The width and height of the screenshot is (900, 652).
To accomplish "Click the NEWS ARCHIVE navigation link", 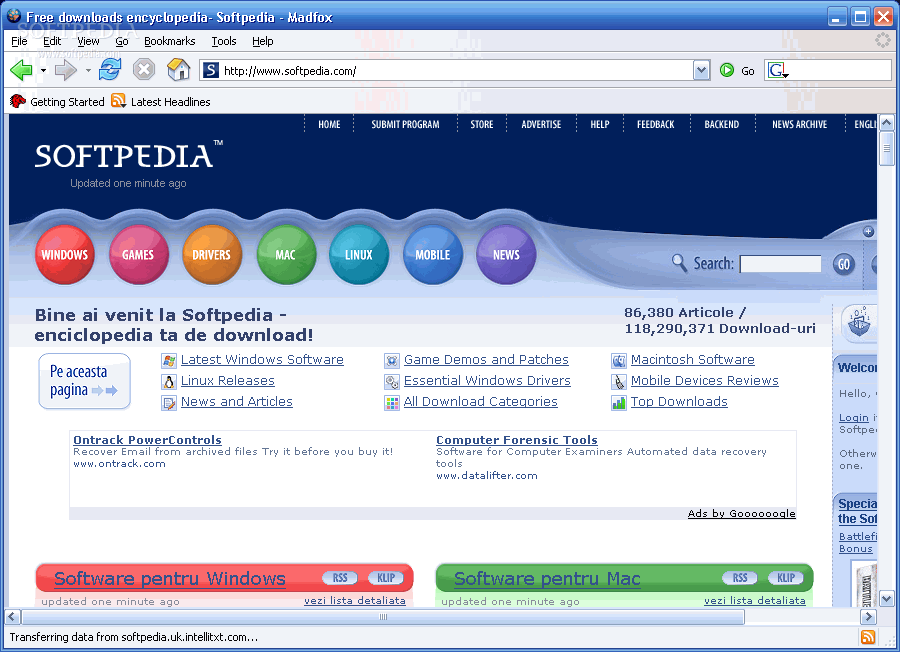I will click(799, 124).
